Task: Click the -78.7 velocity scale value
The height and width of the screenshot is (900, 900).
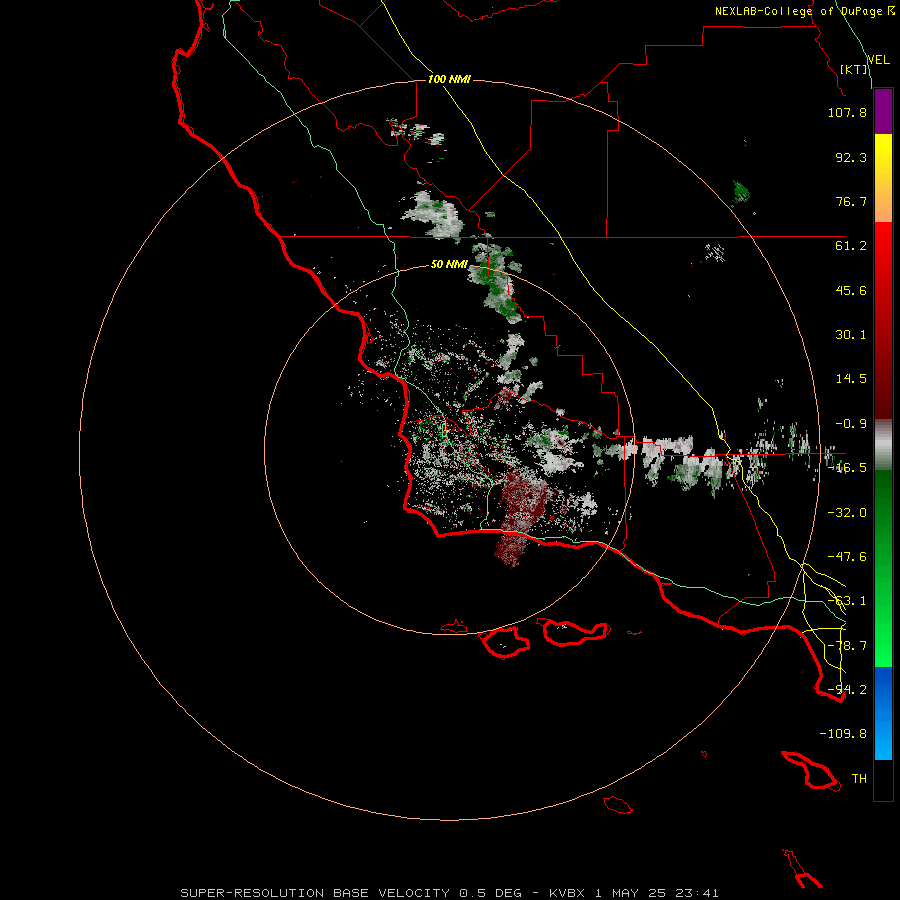Action: [847, 646]
